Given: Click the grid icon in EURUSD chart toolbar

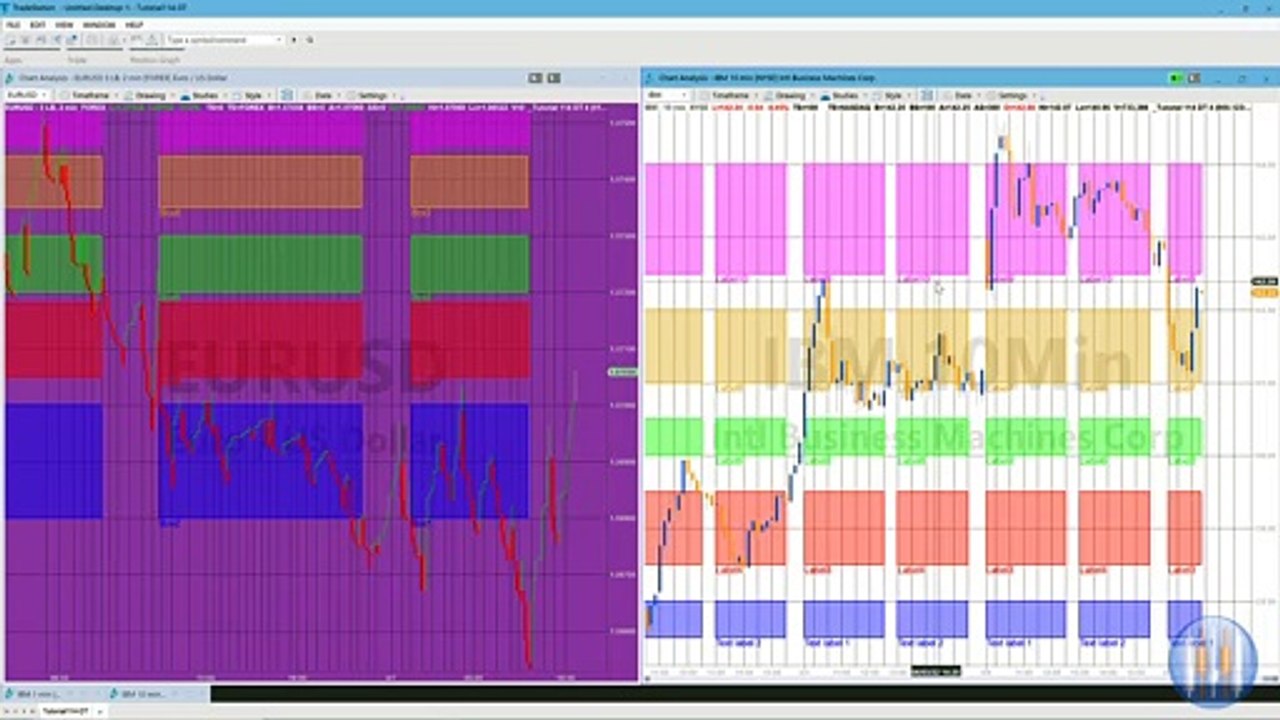Looking at the screenshot, I should click(x=286, y=95).
